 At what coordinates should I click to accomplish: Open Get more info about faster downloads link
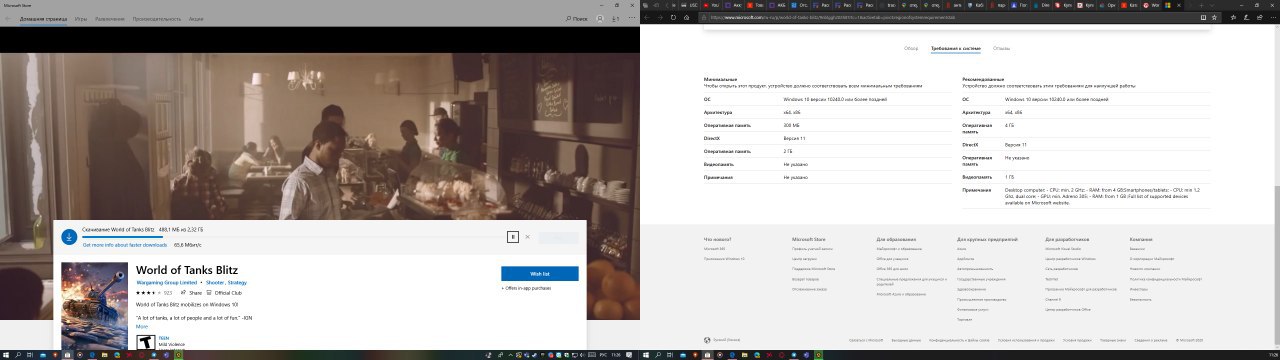(x=125, y=244)
